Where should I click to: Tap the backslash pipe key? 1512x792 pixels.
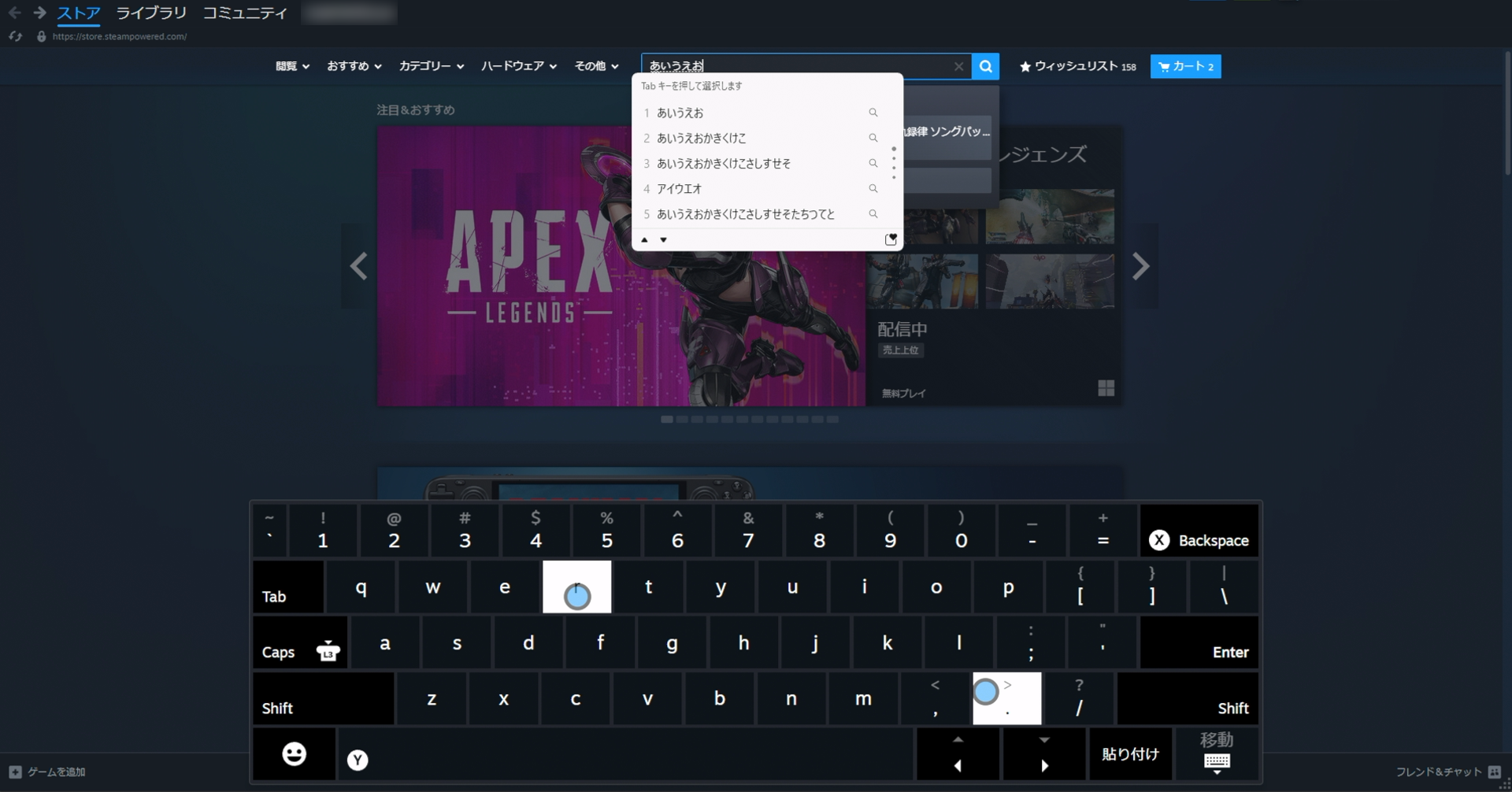1223,587
